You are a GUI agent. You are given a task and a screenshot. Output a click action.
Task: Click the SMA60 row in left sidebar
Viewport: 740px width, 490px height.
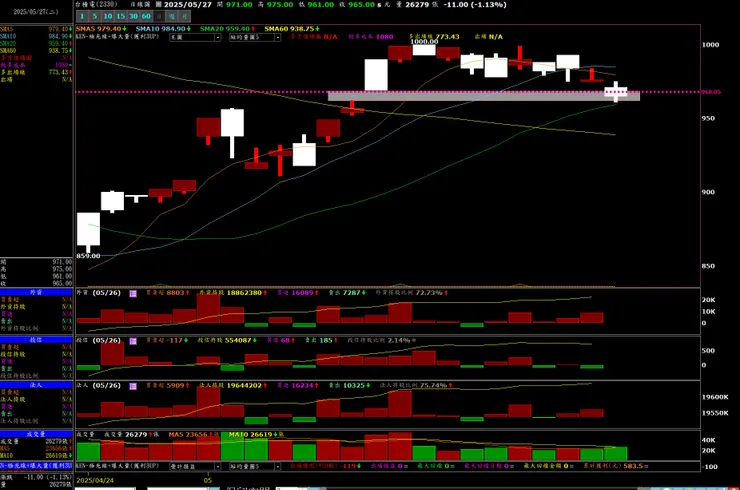click(x=36, y=51)
